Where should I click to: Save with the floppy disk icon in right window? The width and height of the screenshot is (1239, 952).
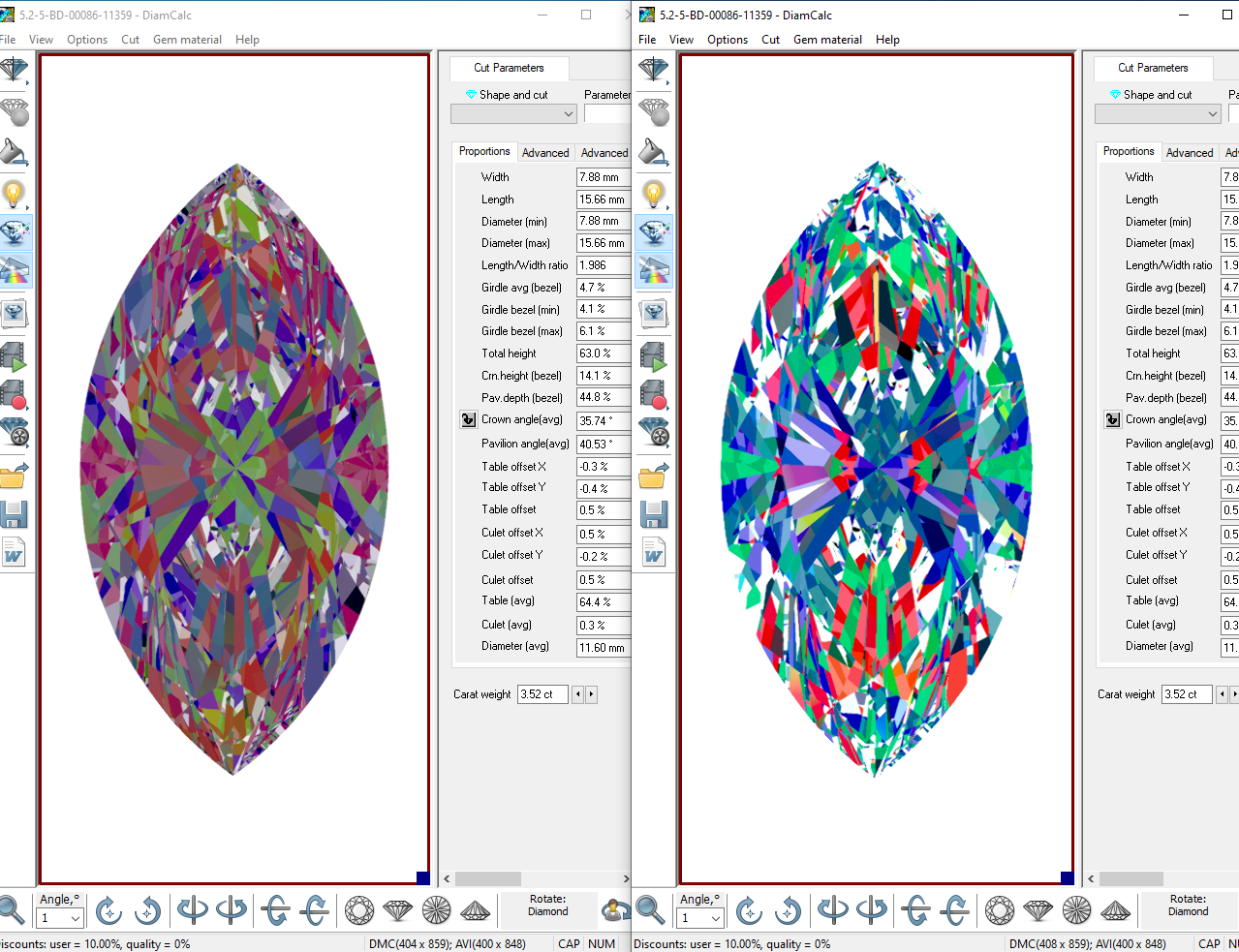654,514
